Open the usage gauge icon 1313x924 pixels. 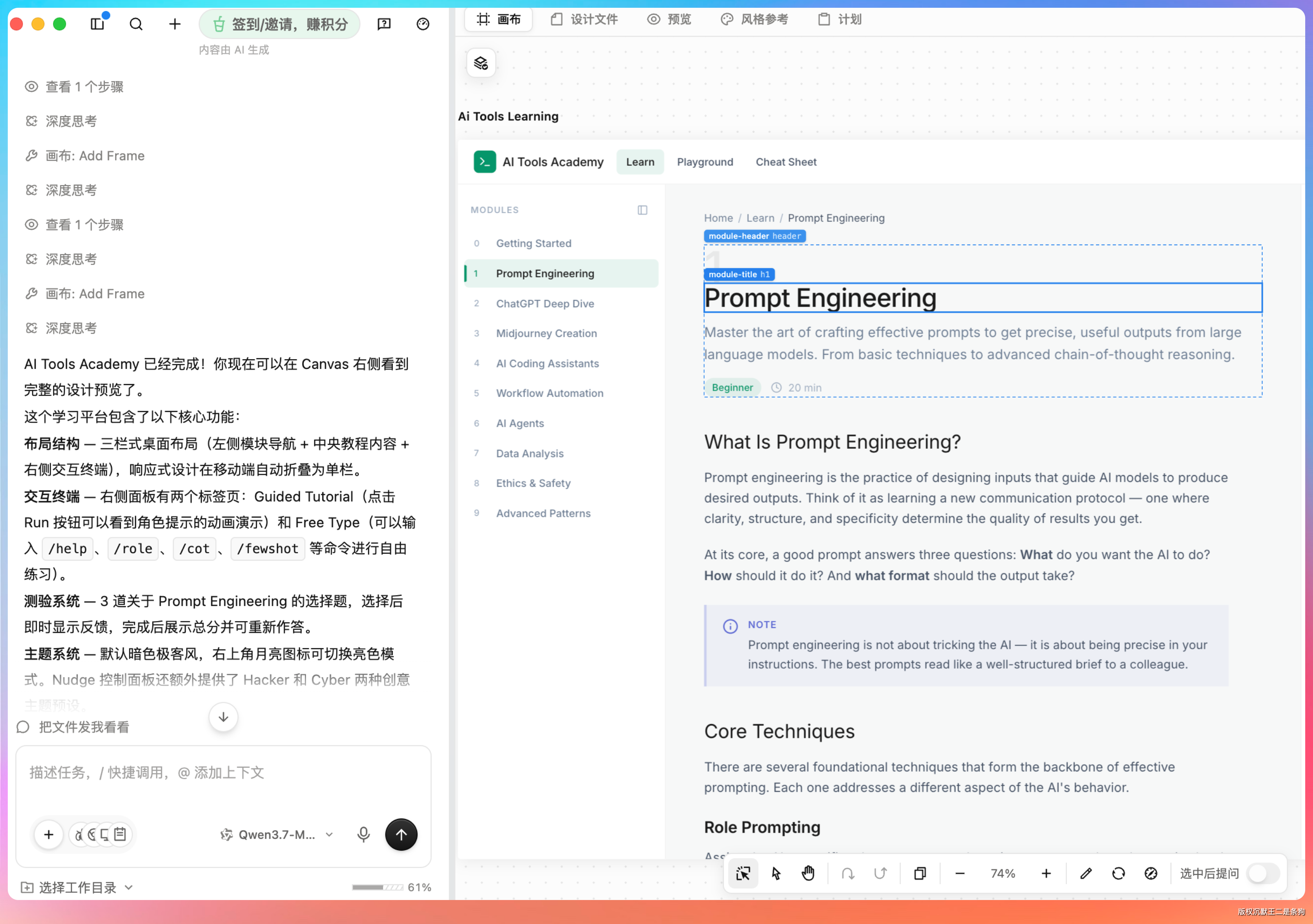tap(423, 24)
